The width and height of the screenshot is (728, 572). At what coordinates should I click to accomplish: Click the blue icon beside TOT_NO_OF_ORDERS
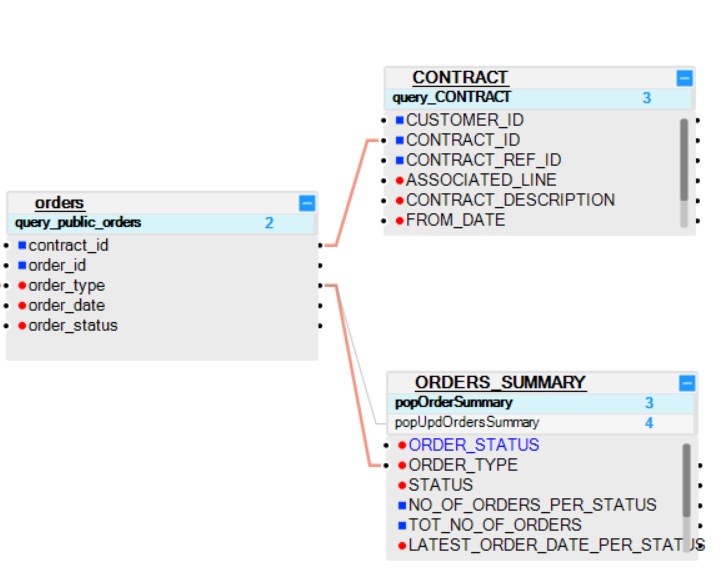[402, 525]
